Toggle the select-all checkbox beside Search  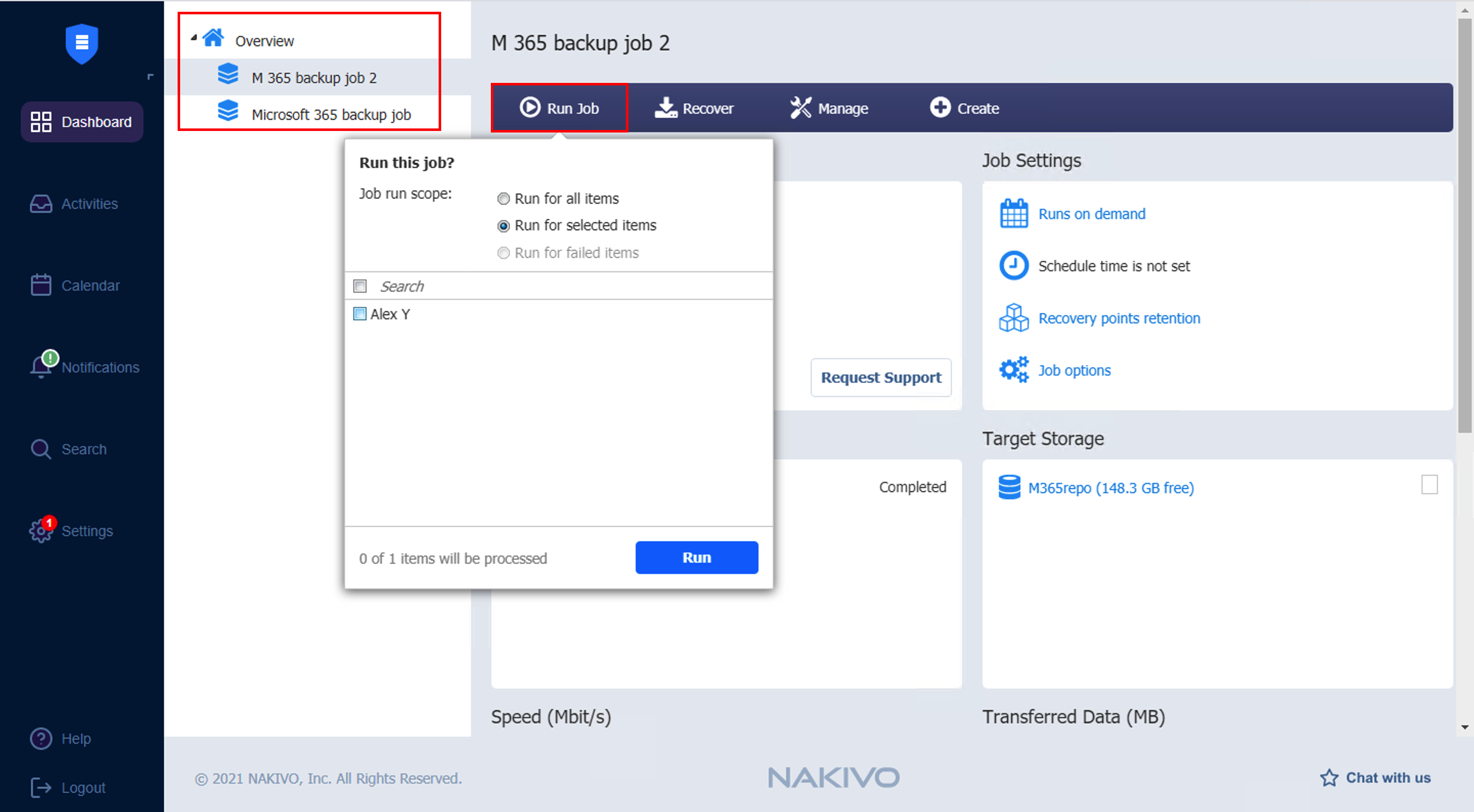tap(359, 286)
